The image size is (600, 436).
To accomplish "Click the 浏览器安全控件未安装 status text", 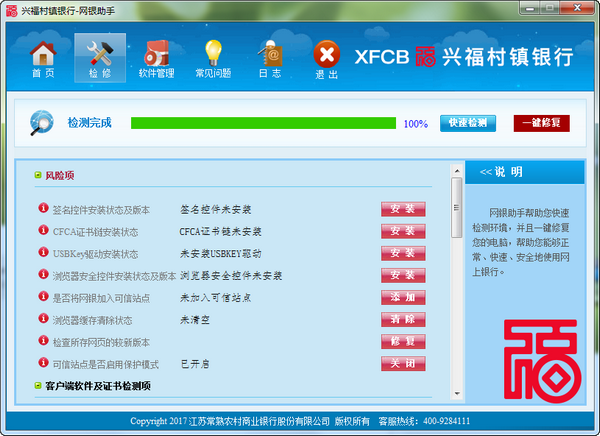I will click(231, 276).
